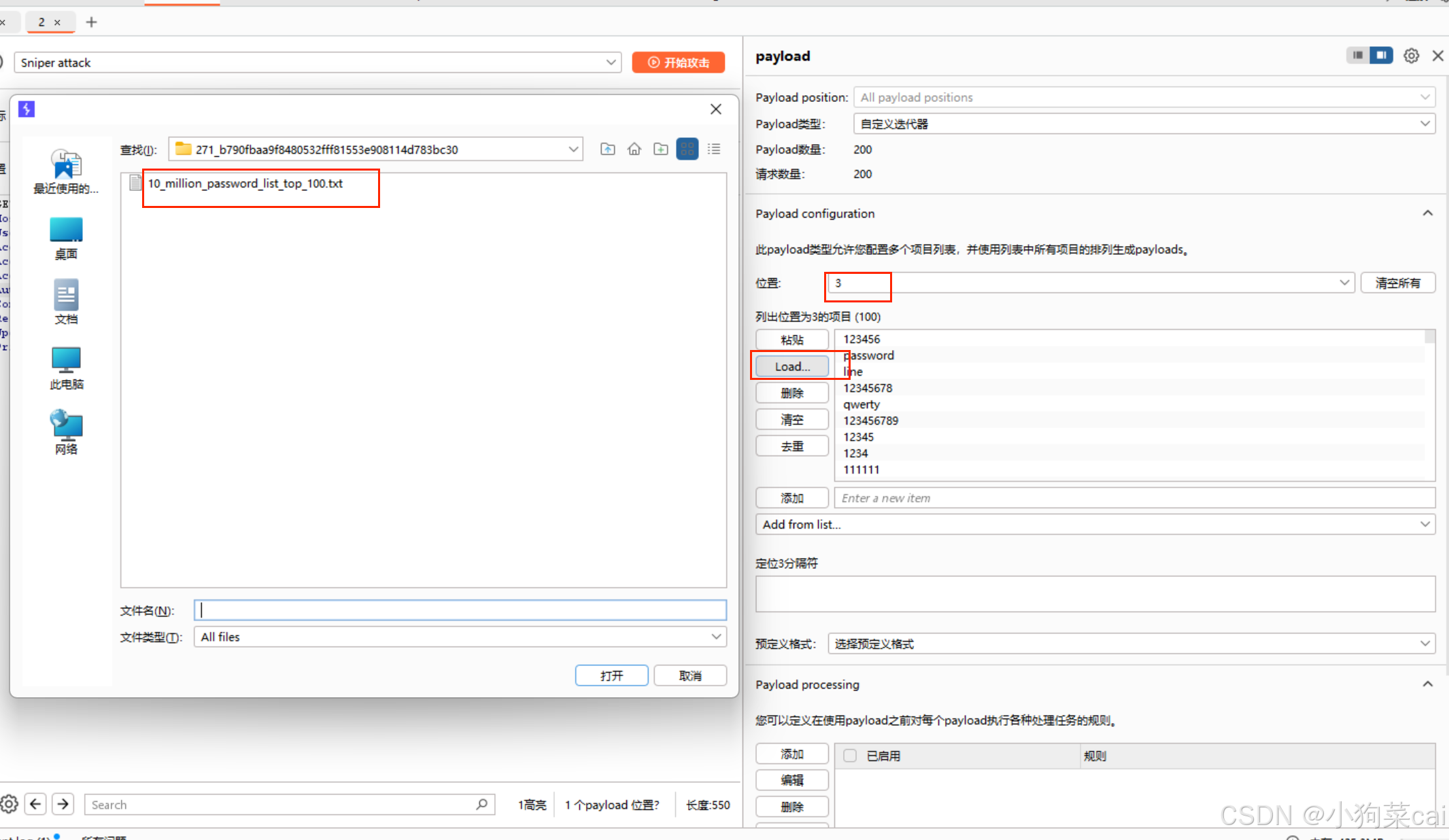Toggle the left panel layout button
The image size is (1449, 840).
[x=1357, y=55]
